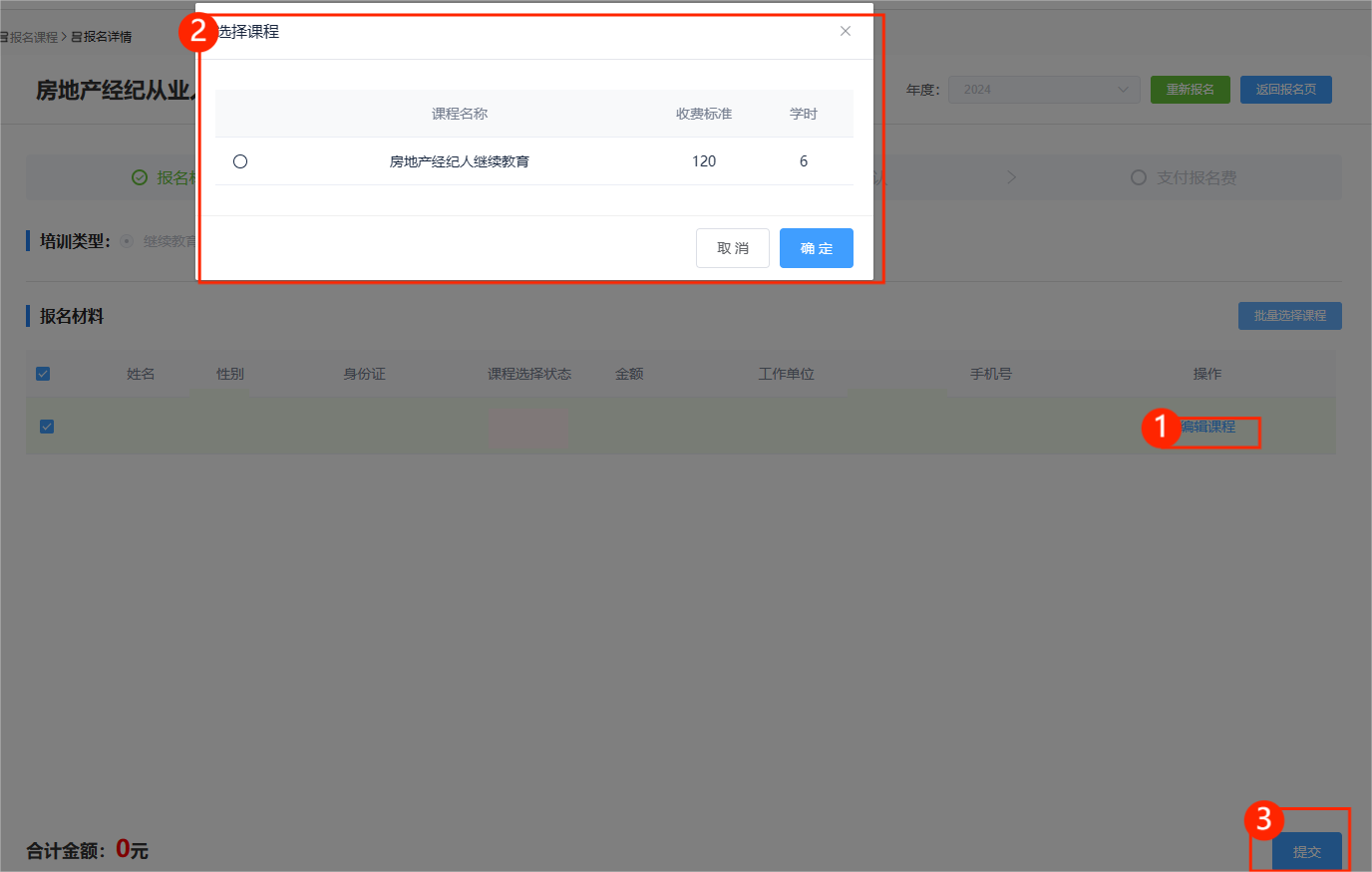Viewport: 1372px width, 872px height.
Task: Toggle the select-all checkbox in the table header
Action: [x=43, y=374]
